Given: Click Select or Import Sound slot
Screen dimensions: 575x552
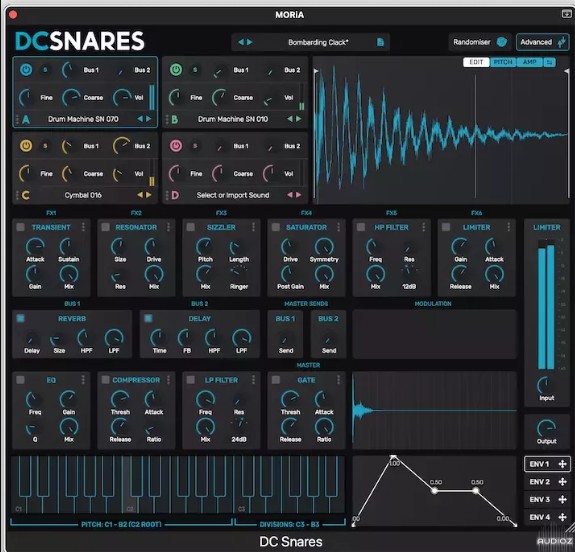Looking at the screenshot, I should 233,195.
